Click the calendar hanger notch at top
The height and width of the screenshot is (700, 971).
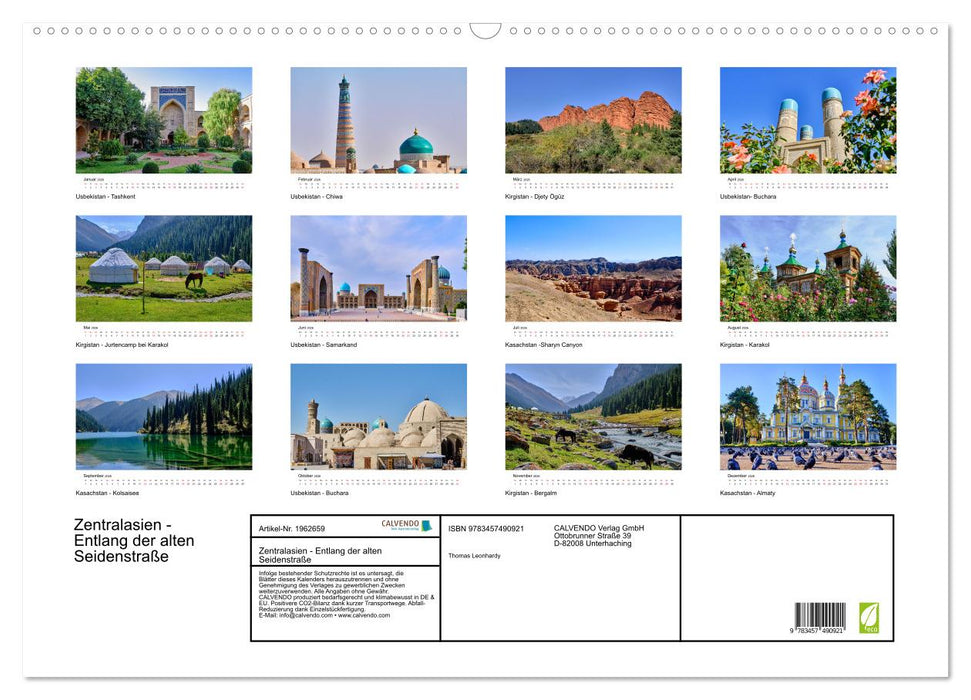[485, 31]
